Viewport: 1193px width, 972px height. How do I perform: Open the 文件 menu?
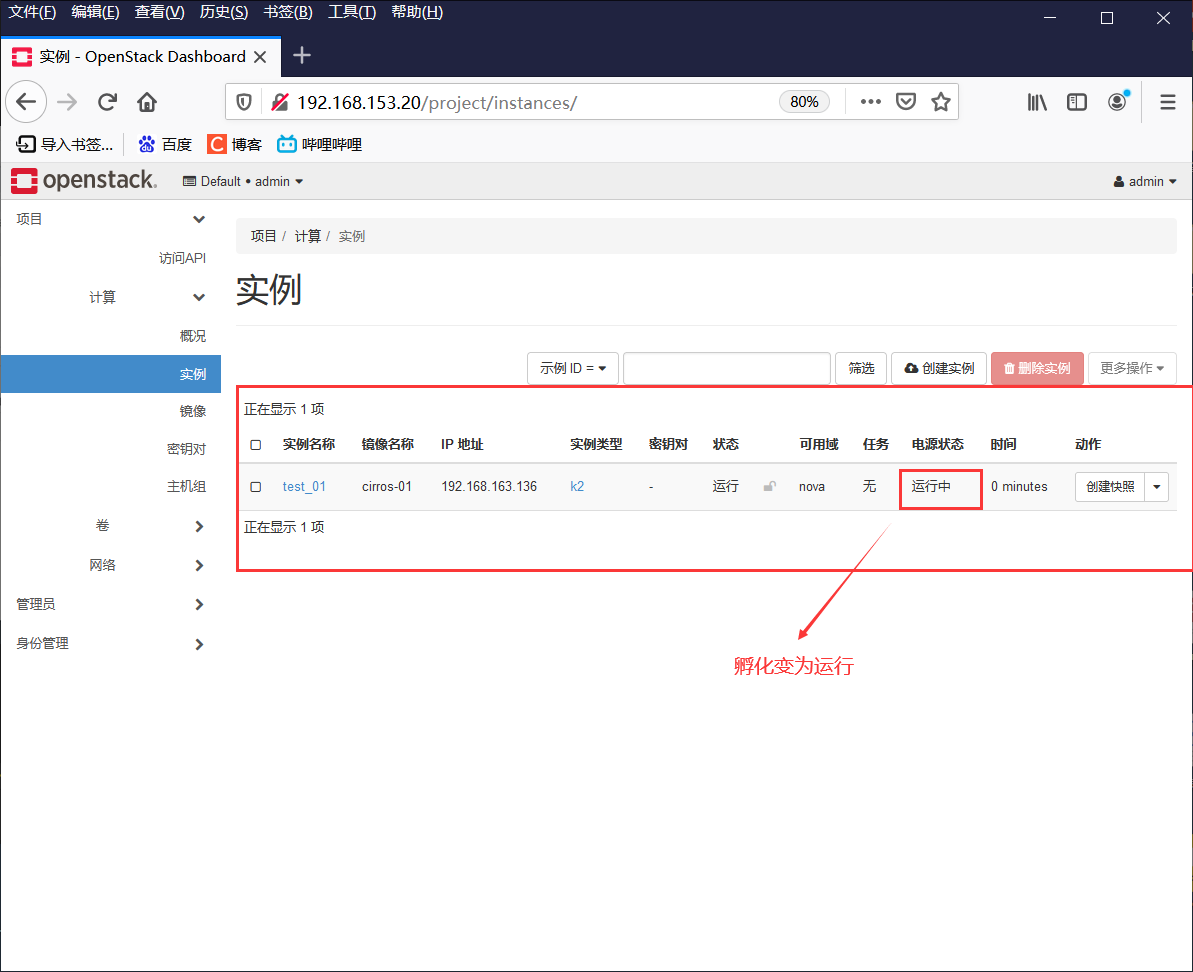[31, 12]
